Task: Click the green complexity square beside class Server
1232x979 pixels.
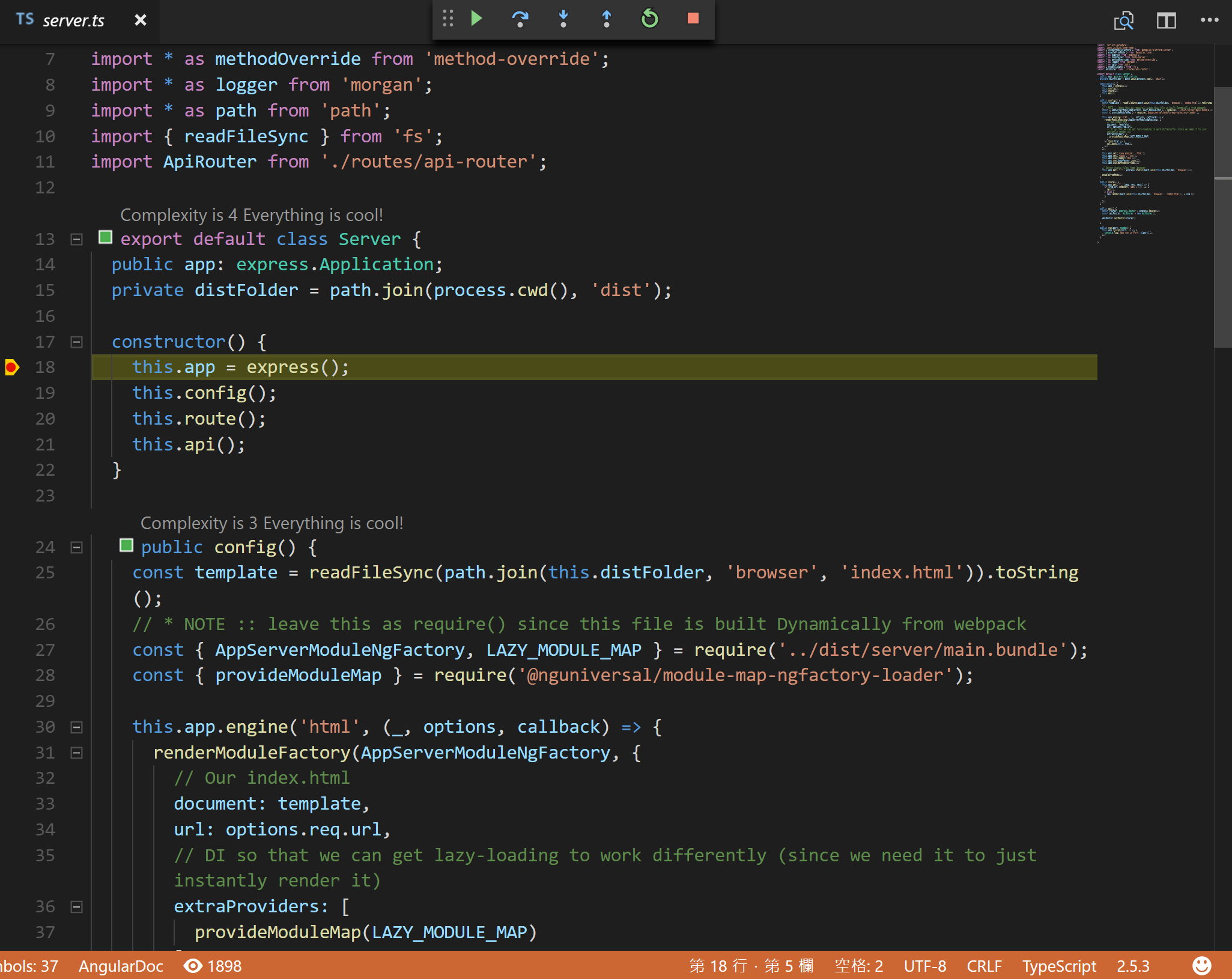Action: [x=105, y=238]
